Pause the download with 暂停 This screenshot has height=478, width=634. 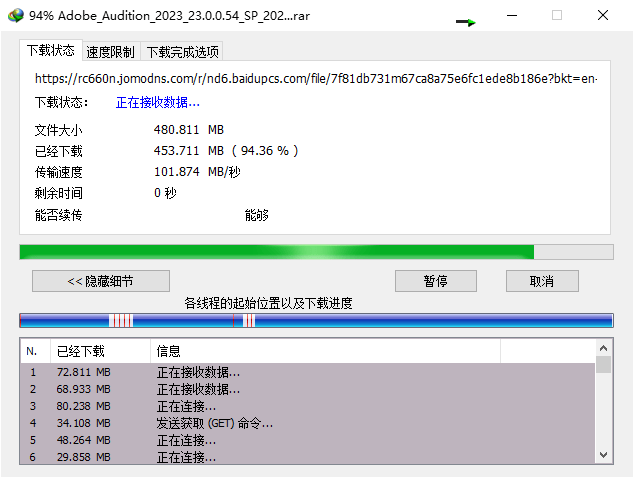(435, 281)
